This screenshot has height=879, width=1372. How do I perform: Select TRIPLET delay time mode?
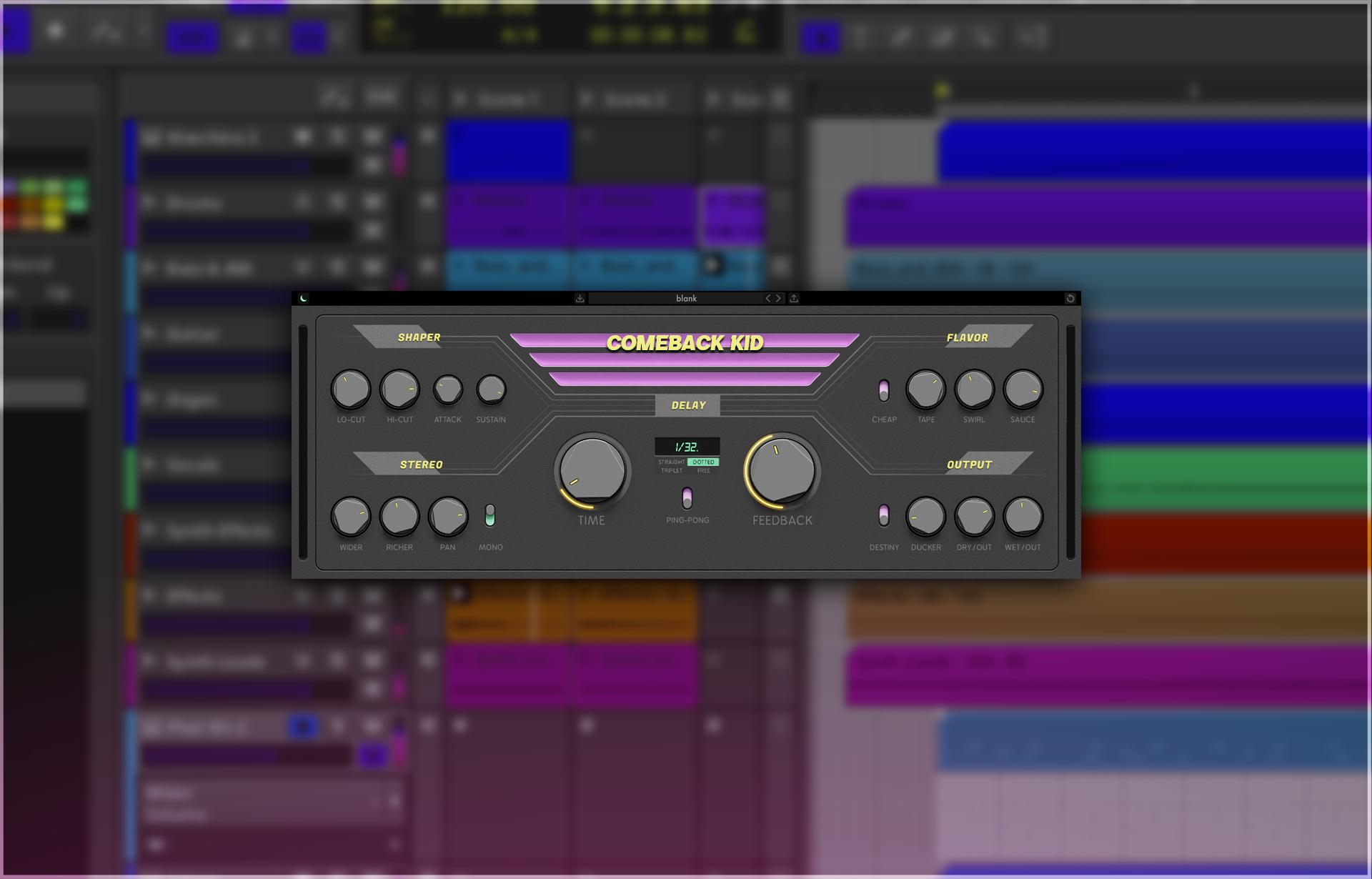pyautogui.click(x=671, y=471)
